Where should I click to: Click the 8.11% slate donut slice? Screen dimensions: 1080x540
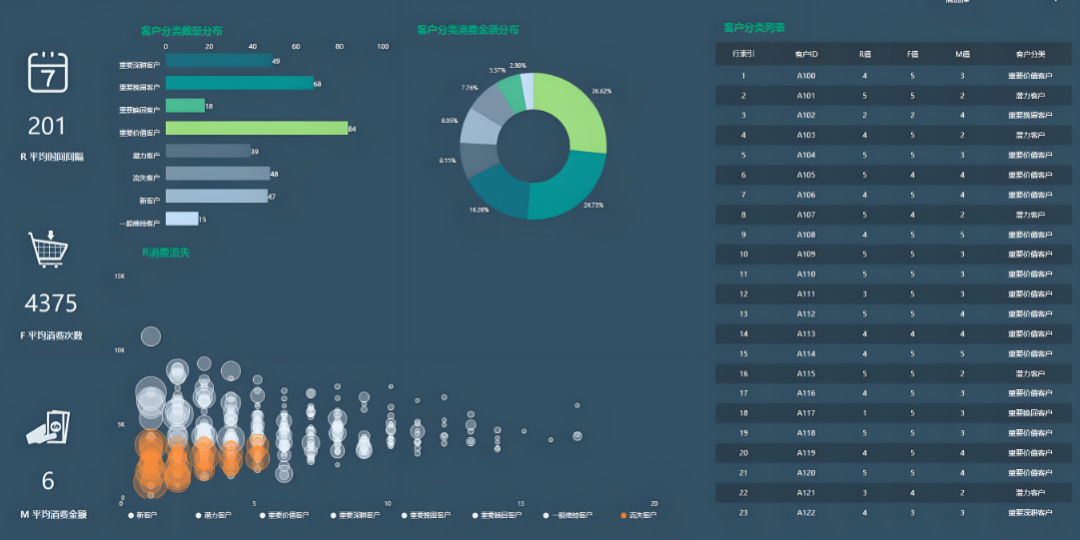click(x=477, y=158)
